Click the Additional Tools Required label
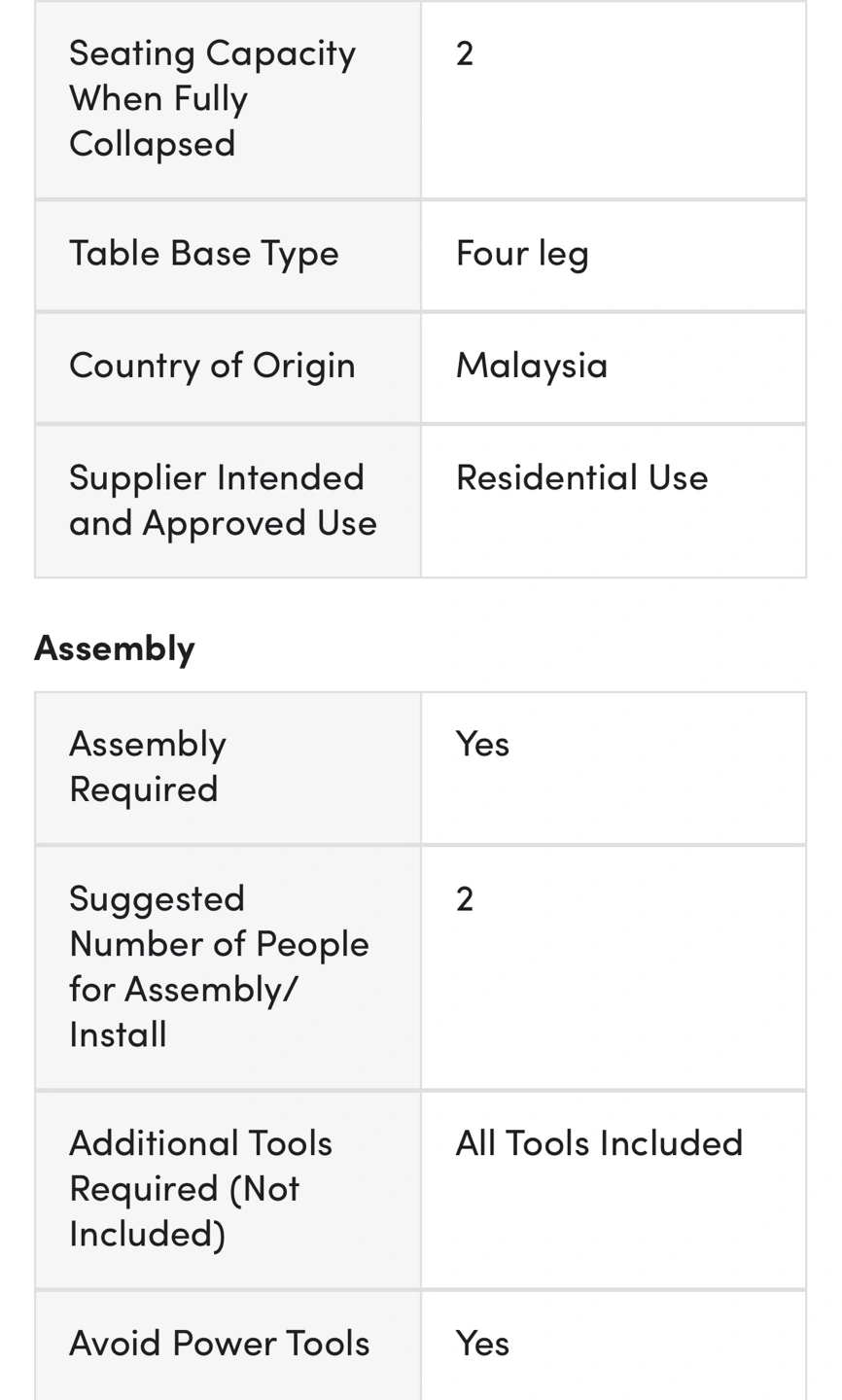The height and width of the screenshot is (1400, 842). pos(200,1188)
